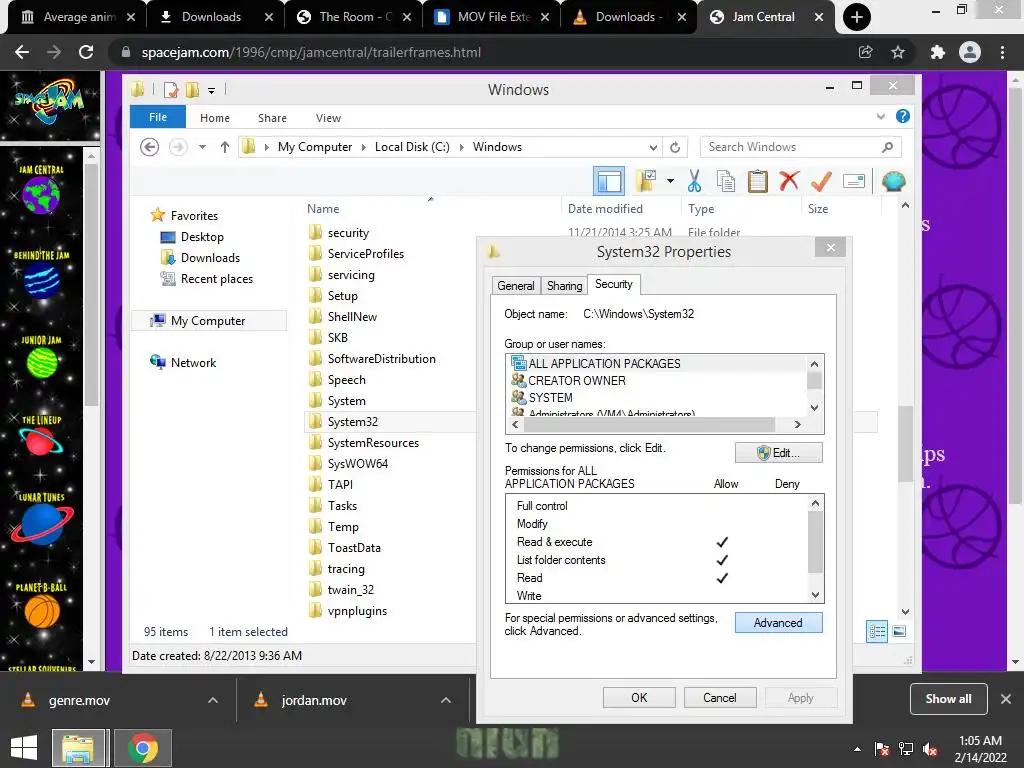Click the Up one level arrow
This screenshot has height=768, width=1024.
click(225, 147)
